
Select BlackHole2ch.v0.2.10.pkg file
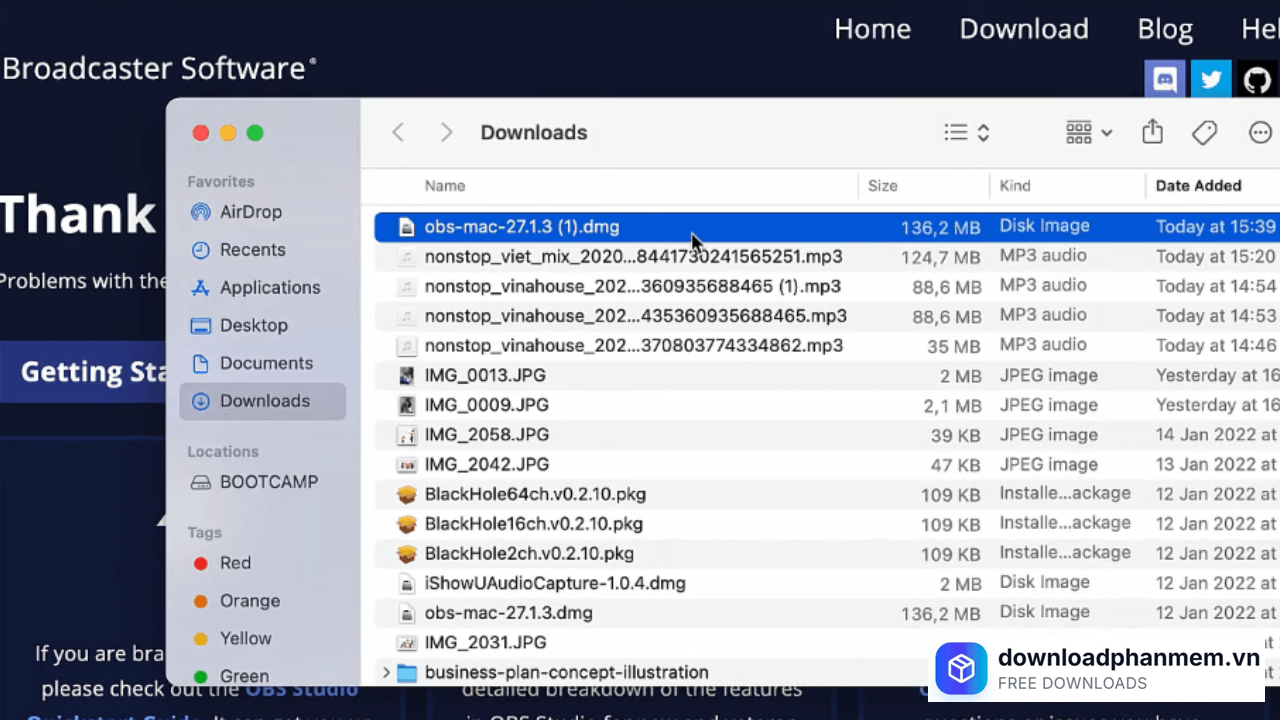[x=827, y=554]
